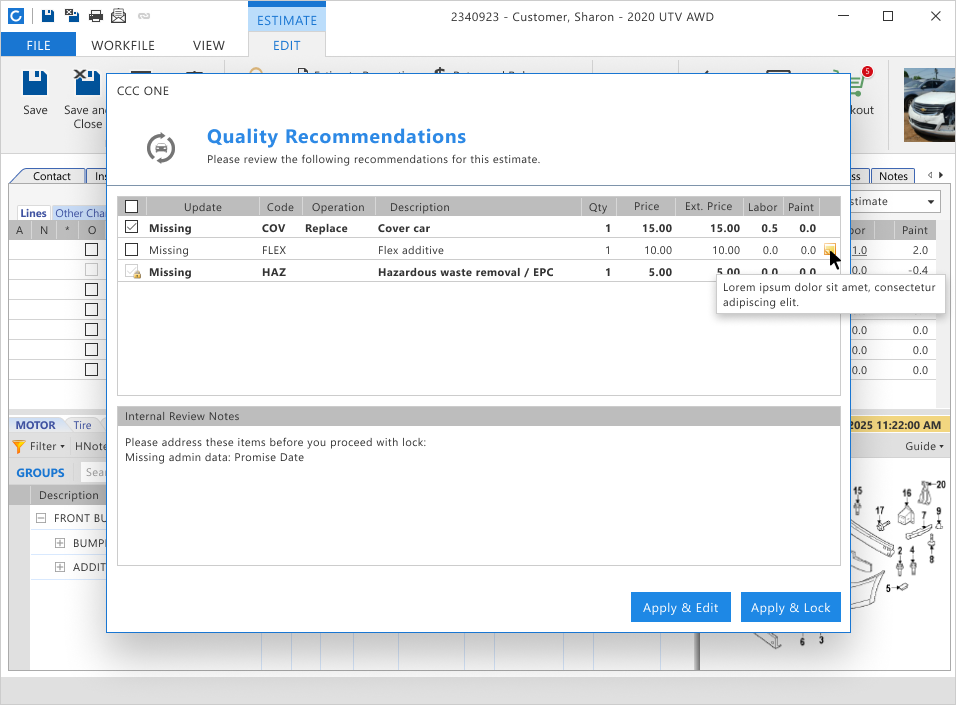Click the Labor column header in the dialog

pyautogui.click(x=762, y=207)
